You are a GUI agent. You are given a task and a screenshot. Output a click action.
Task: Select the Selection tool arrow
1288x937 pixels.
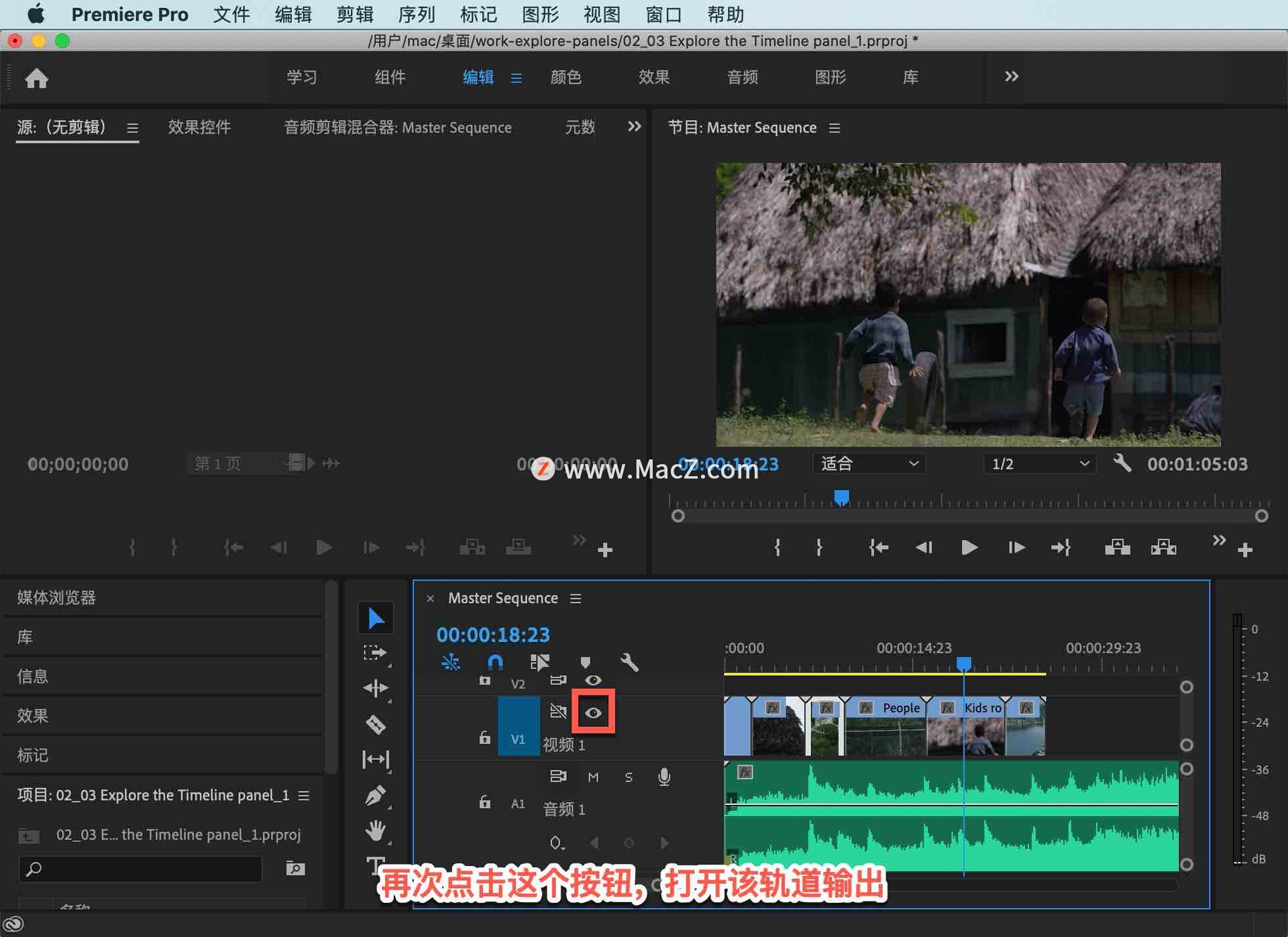pyautogui.click(x=376, y=618)
